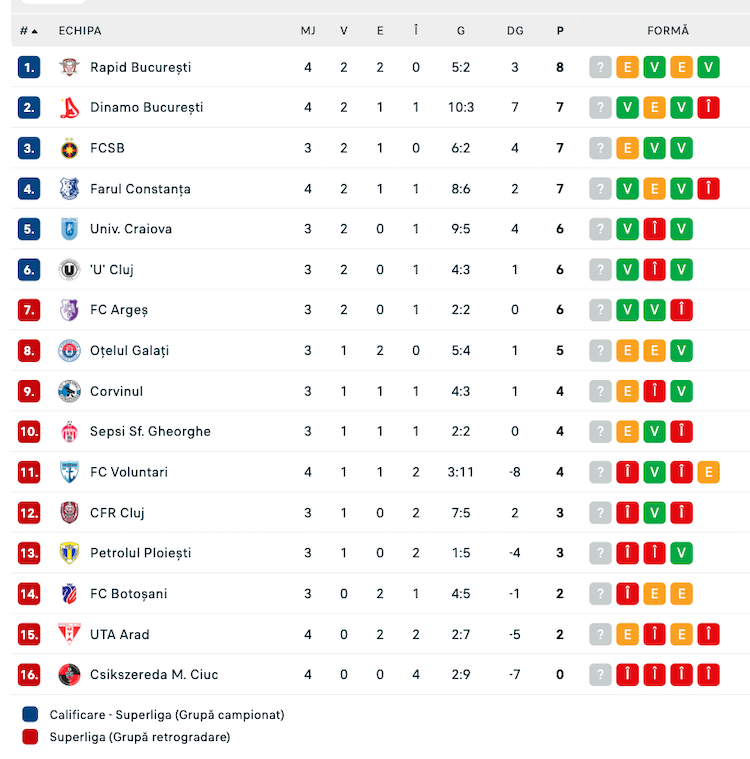This screenshot has width=750, height=759.
Task: Open the Univ. Craiova team link
Action: pyautogui.click(x=131, y=229)
